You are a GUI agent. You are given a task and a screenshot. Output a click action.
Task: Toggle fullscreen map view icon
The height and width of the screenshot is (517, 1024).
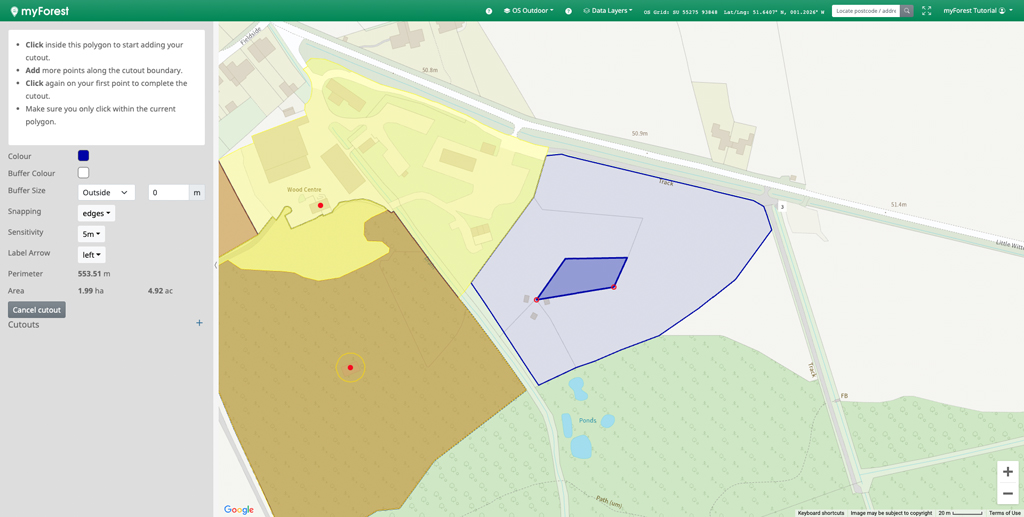[926, 11]
